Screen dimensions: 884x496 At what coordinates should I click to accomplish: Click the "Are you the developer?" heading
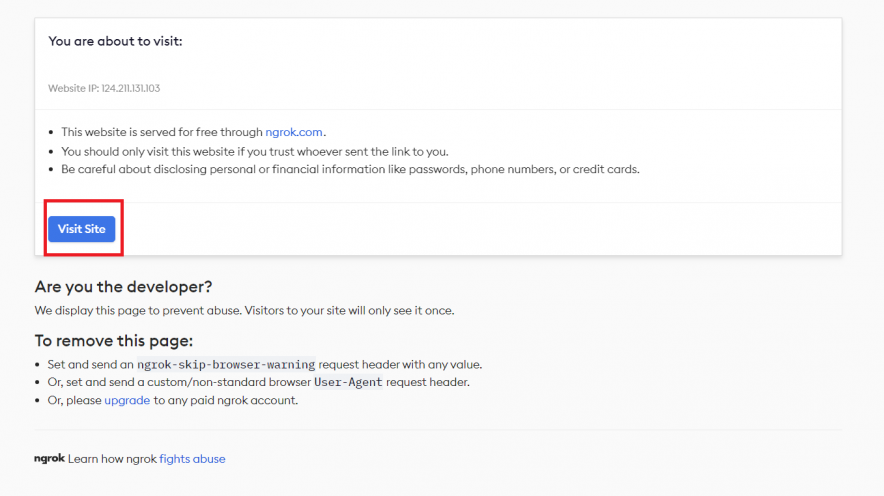point(123,287)
